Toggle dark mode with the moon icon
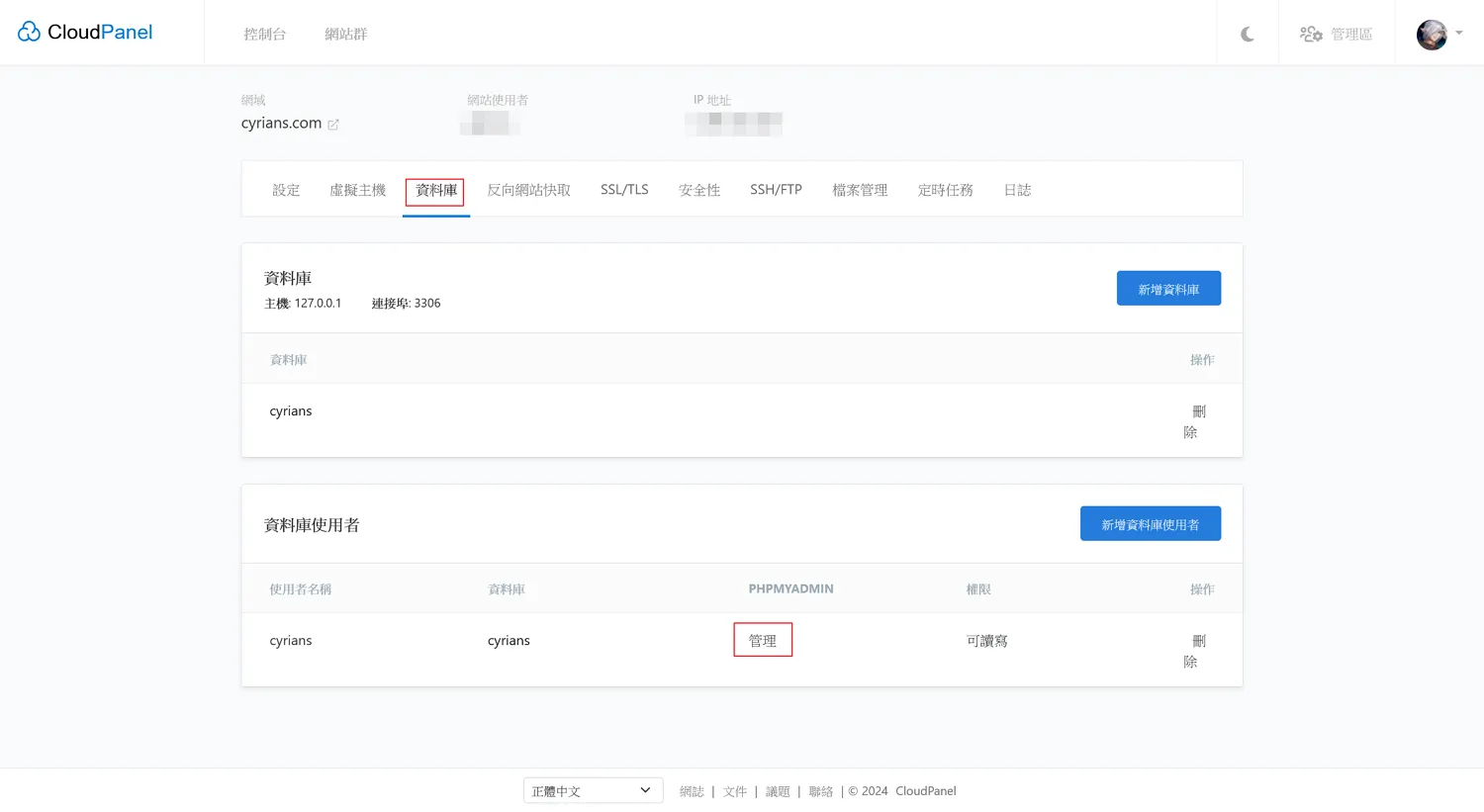 [x=1248, y=35]
